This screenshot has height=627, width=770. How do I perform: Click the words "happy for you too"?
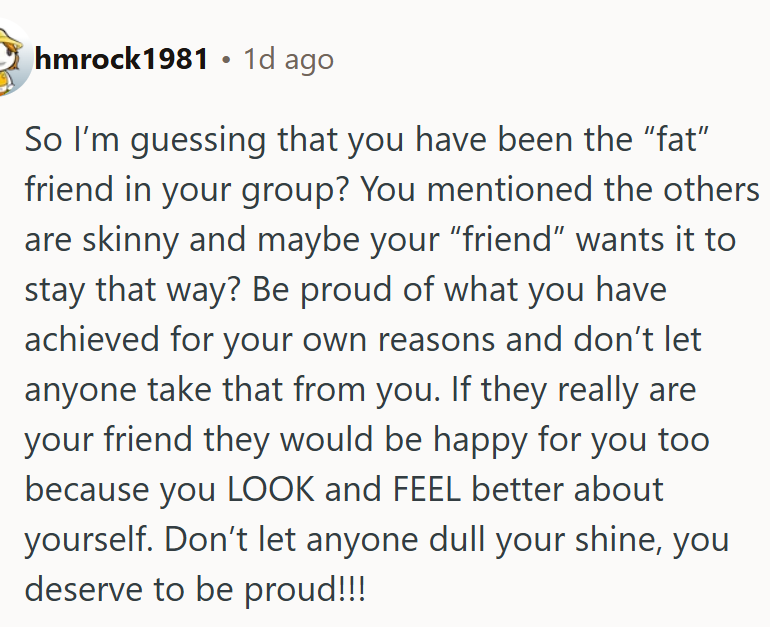(x=571, y=439)
